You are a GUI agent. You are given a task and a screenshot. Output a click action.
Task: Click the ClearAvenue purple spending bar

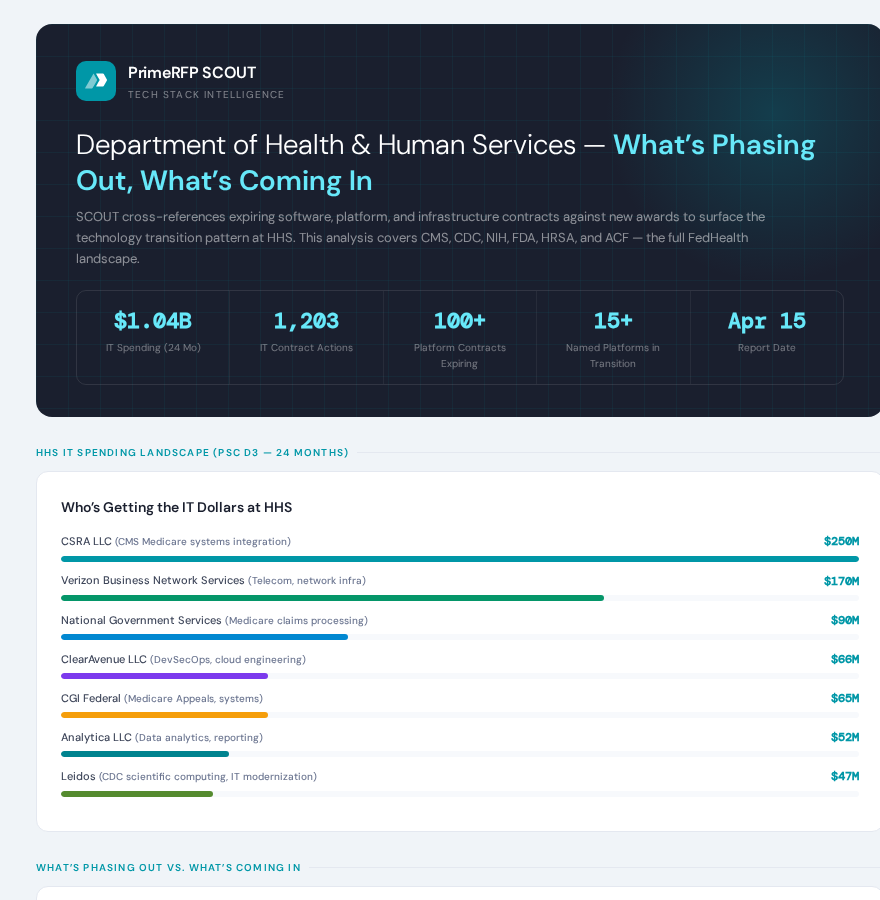point(164,676)
